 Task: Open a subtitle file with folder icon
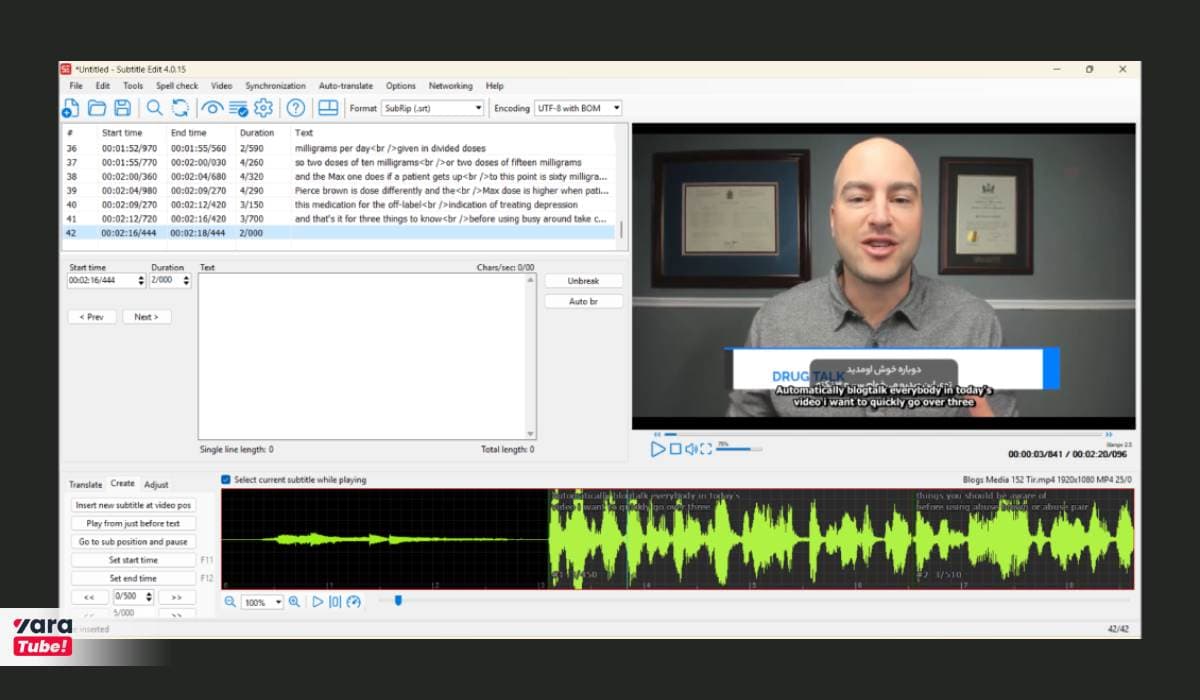coord(97,108)
